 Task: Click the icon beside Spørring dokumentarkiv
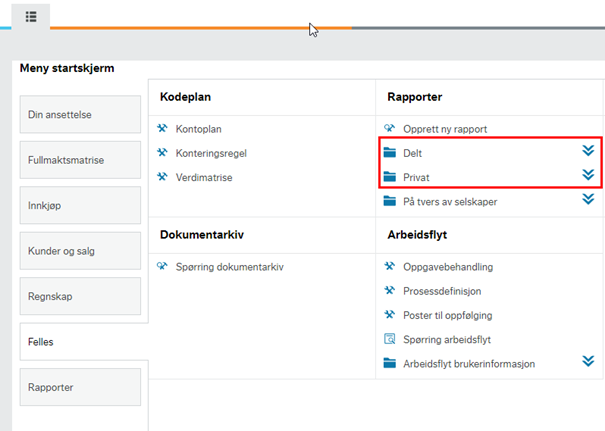[x=162, y=266]
